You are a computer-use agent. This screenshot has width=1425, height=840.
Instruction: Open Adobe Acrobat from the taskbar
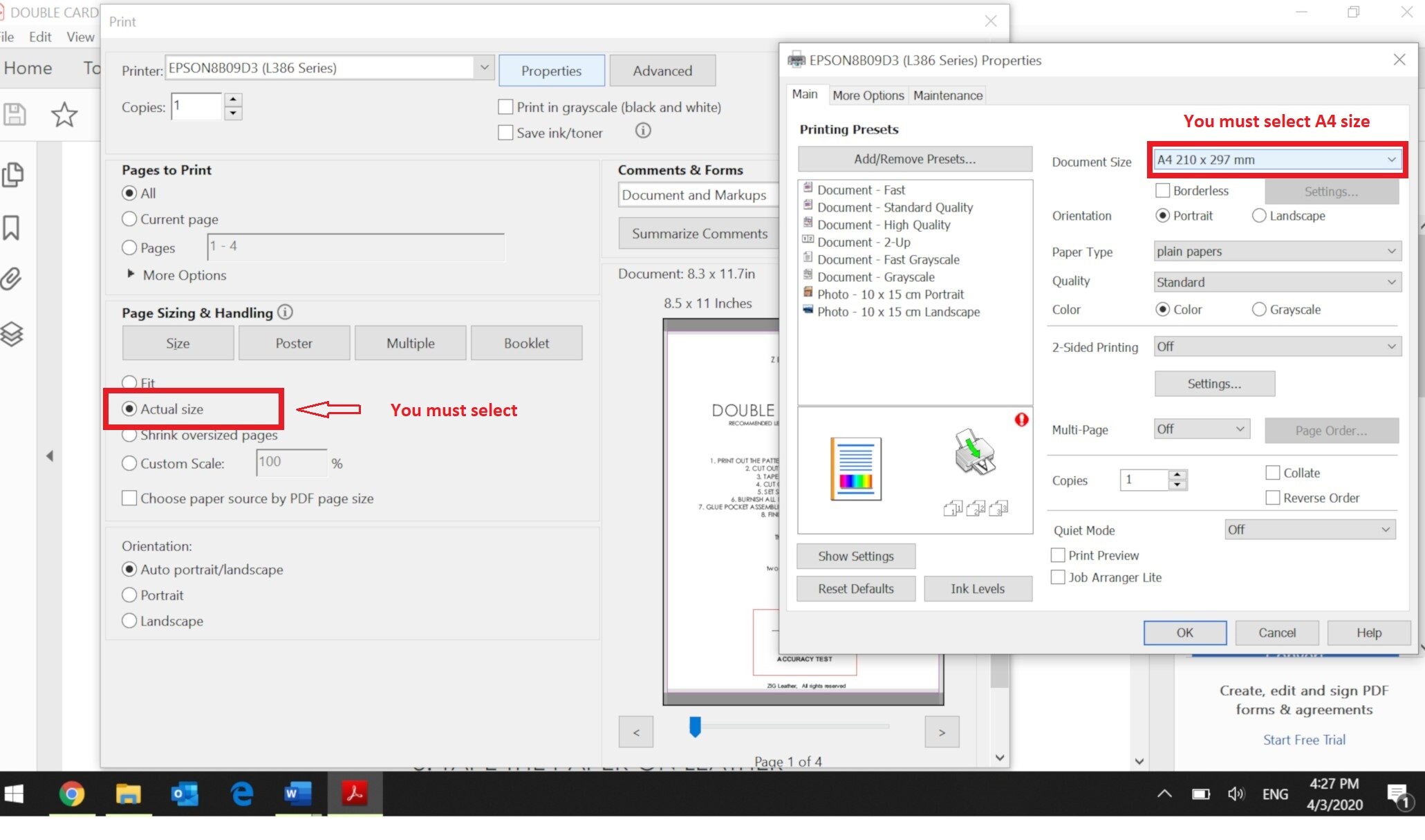coord(355,794)
